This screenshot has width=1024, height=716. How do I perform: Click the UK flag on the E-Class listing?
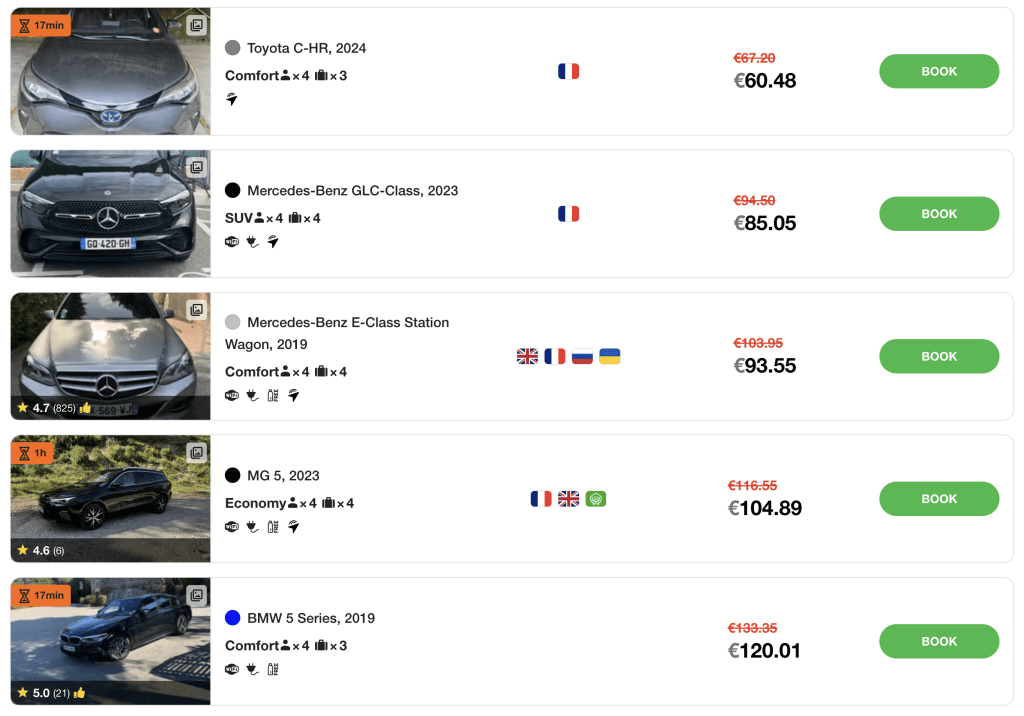pyautogui.click(x=527, y=355)
